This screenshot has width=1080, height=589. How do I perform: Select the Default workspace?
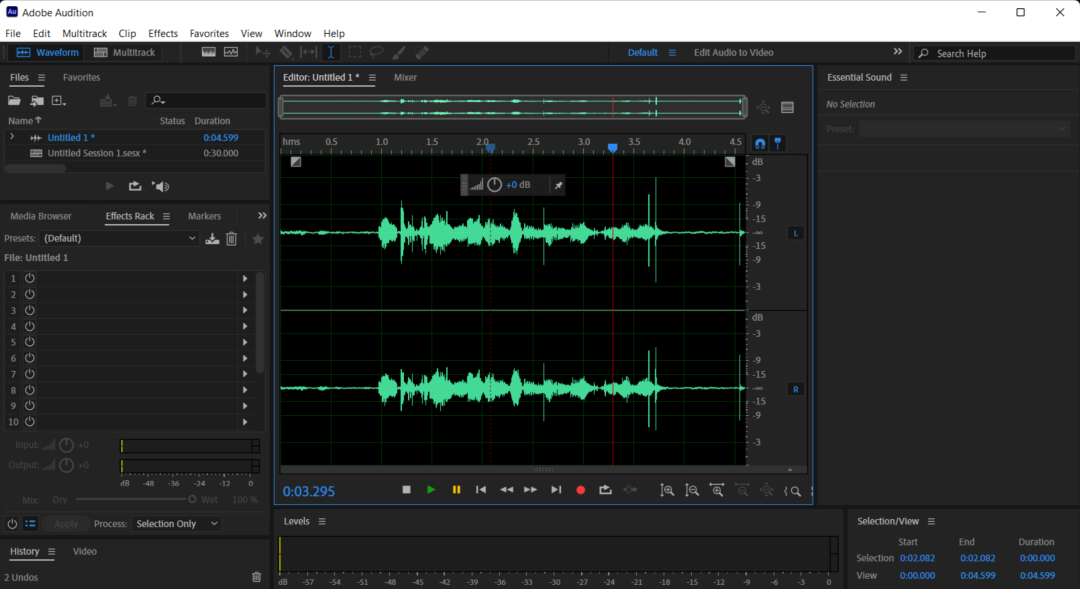point(642,52)
